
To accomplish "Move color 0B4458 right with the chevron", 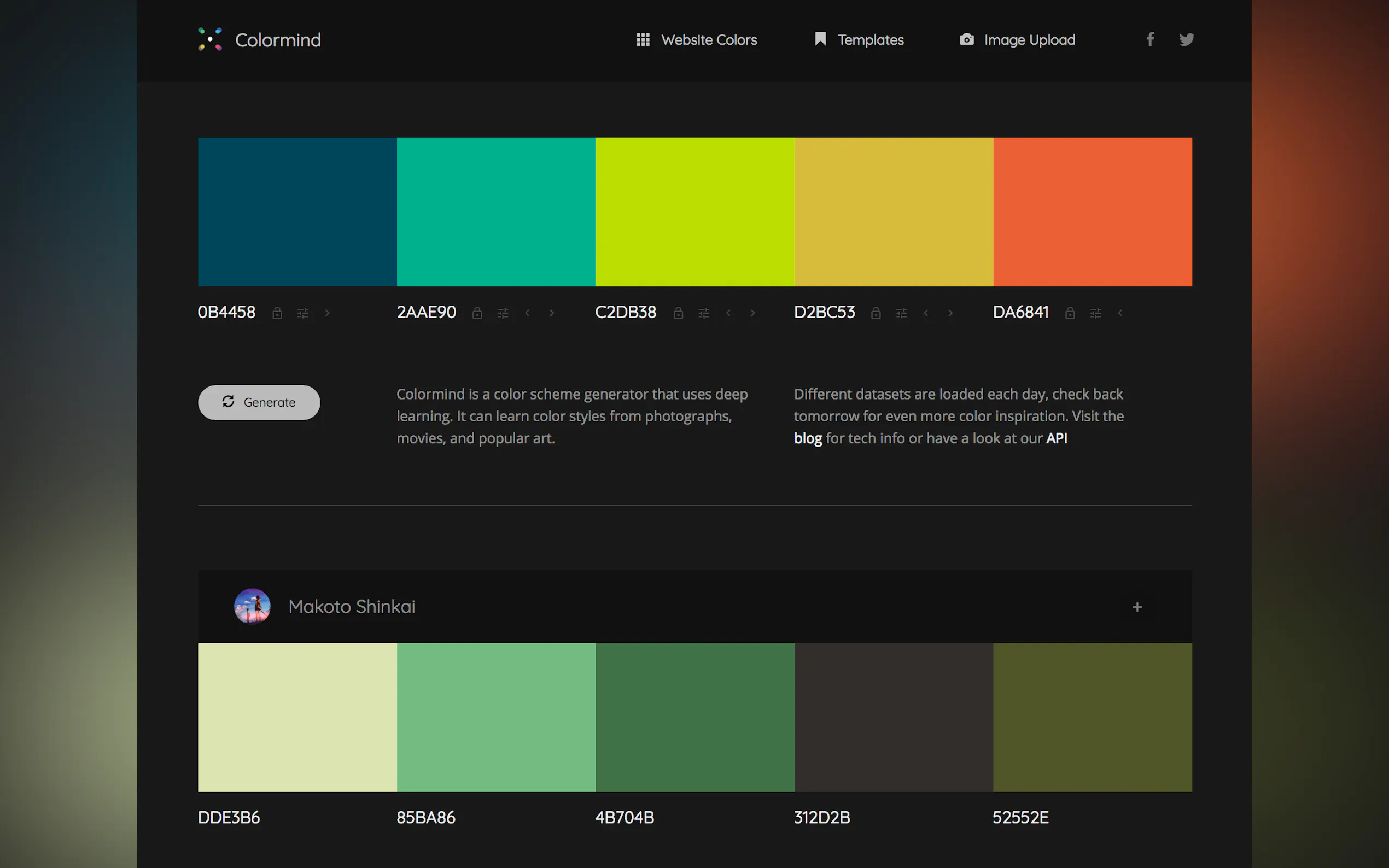I will coord(328,313).
